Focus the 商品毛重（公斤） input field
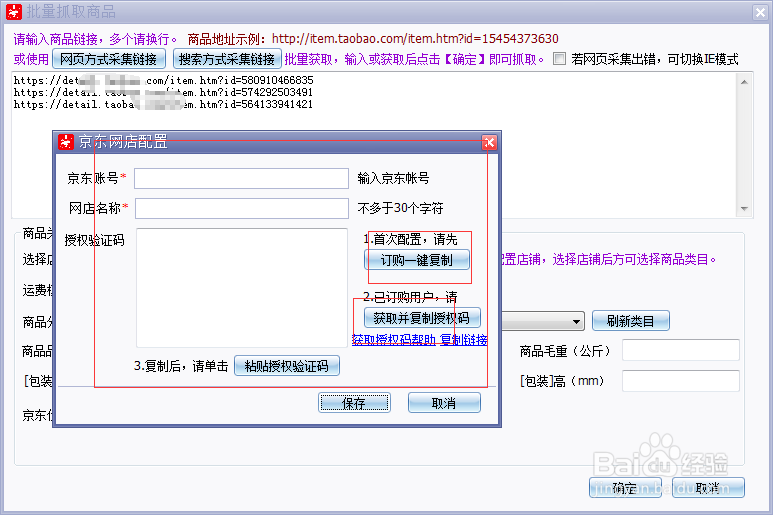The width and height of the screenshot is (773, 515). point(680,350)
